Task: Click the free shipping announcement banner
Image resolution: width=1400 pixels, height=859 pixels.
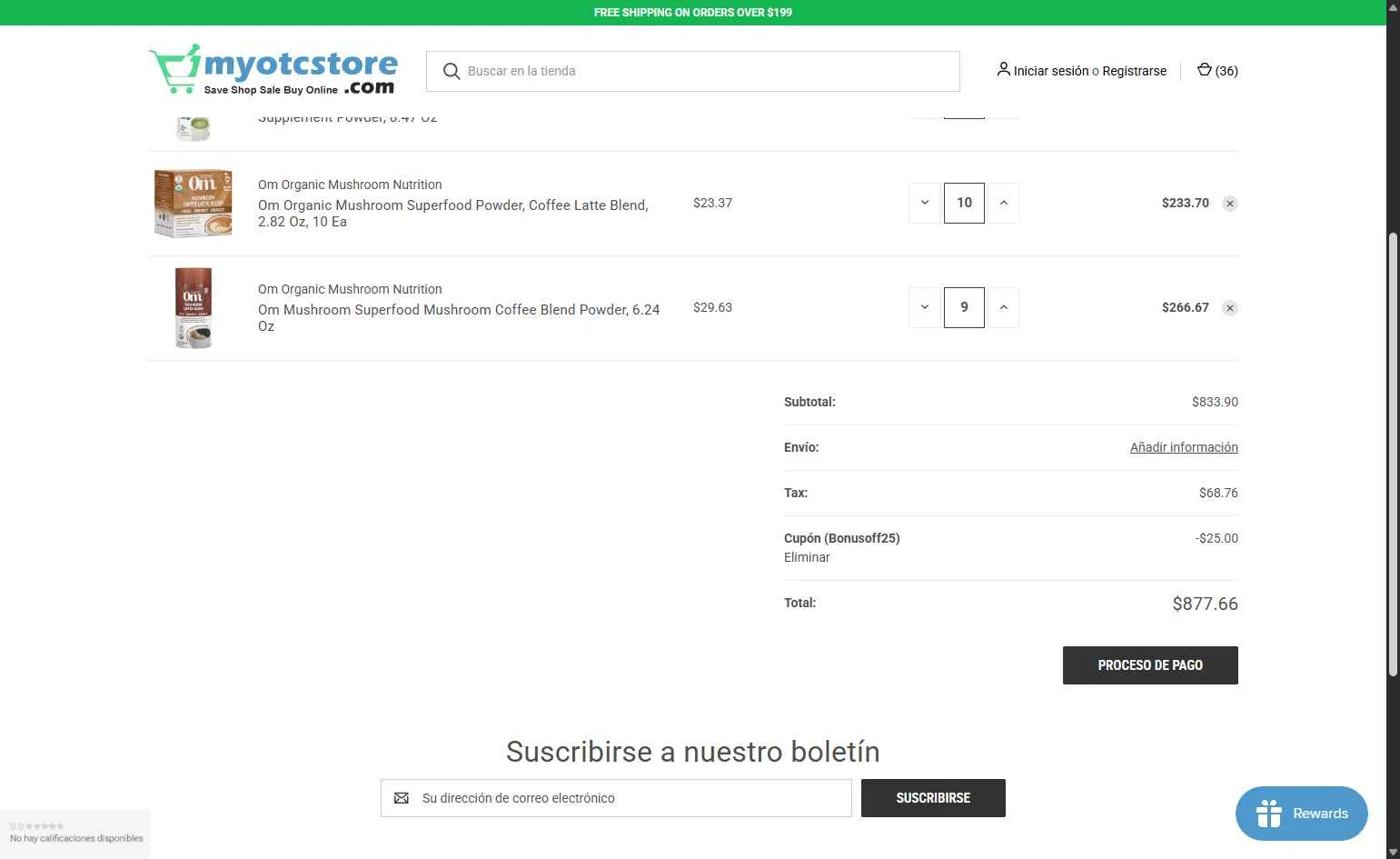Action: click(x=693, y=13)
